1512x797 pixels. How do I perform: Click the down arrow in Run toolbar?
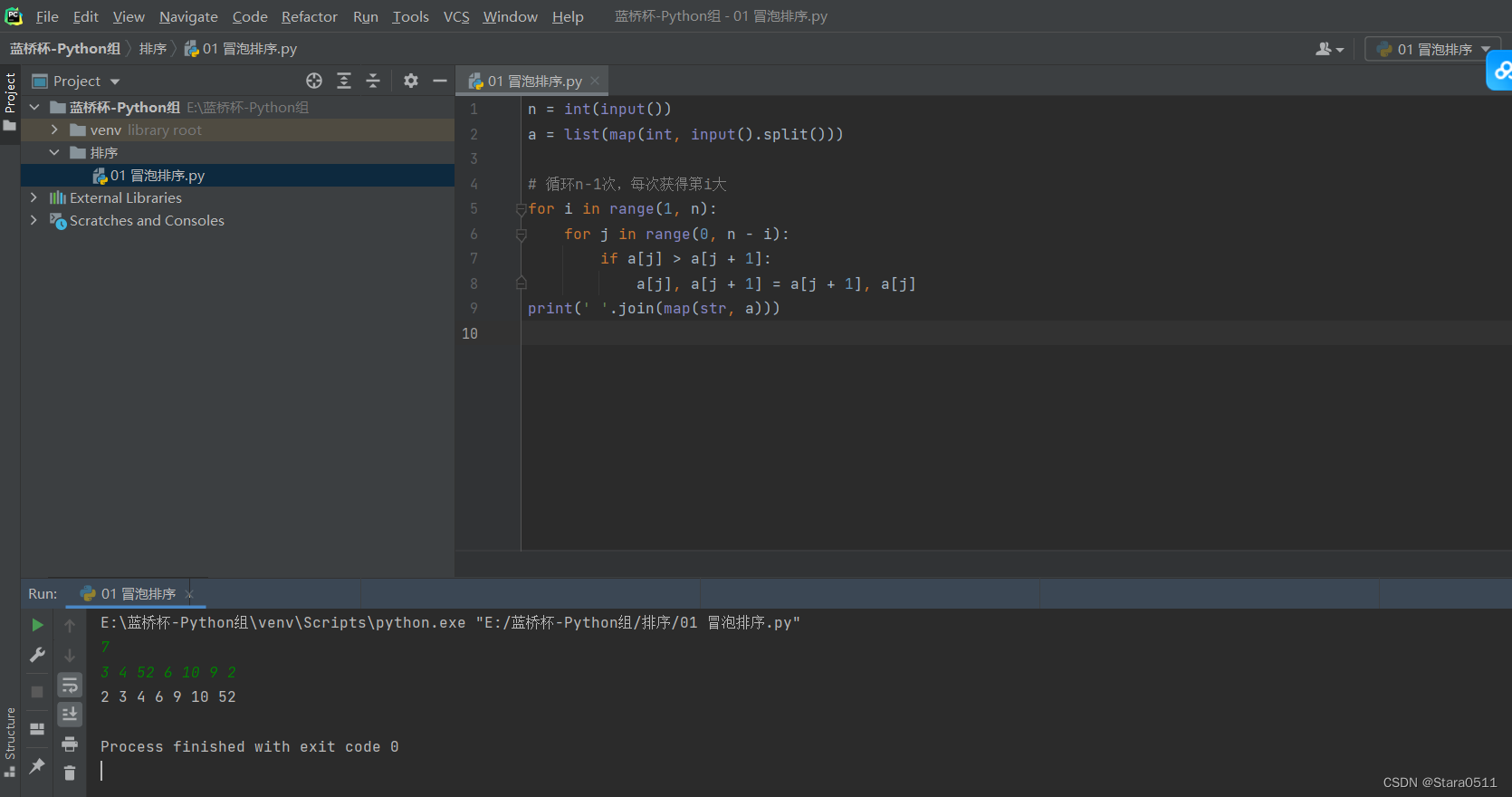[70, 655]
